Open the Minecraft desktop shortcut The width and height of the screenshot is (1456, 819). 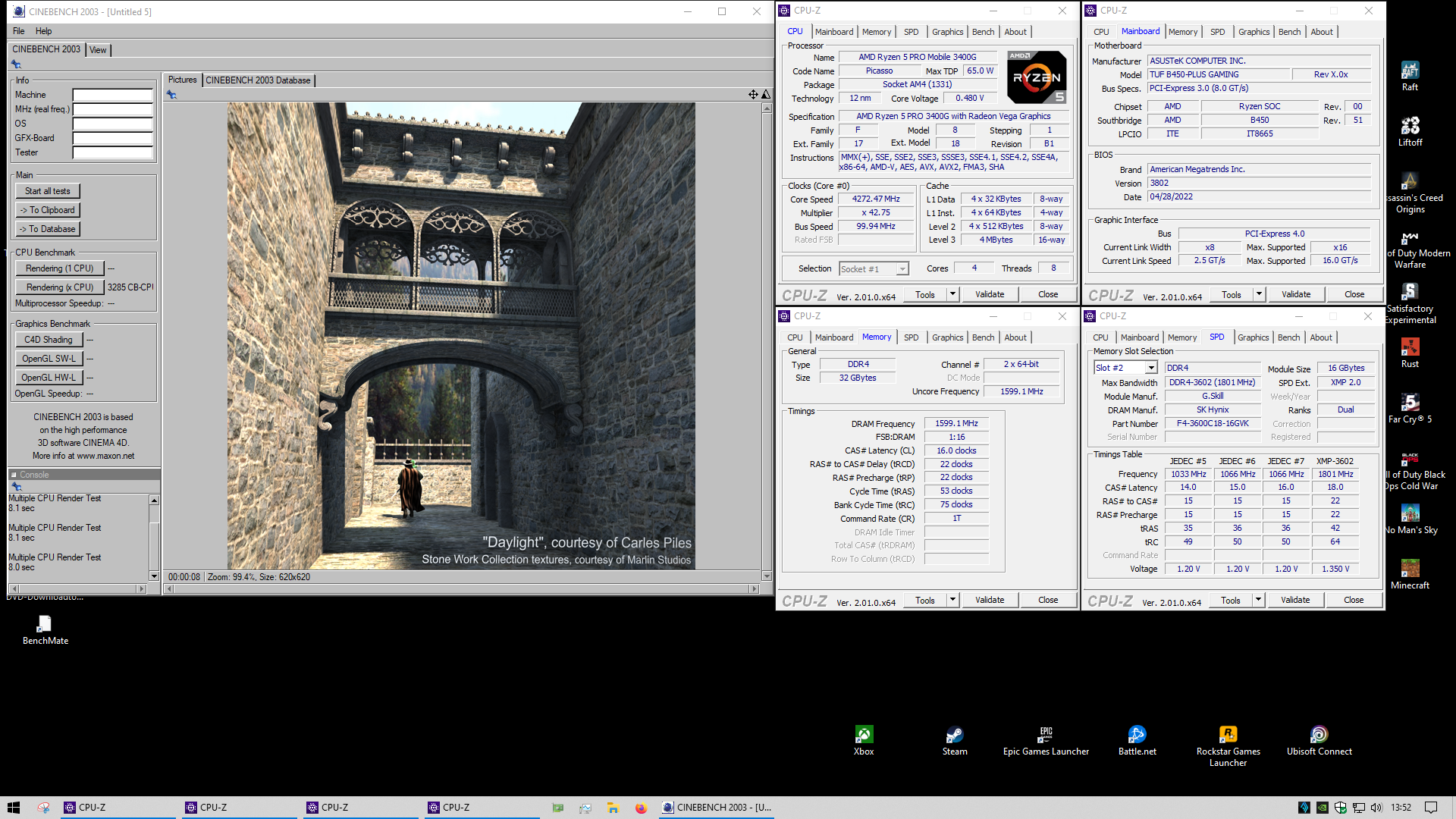tap(1410, 574)
